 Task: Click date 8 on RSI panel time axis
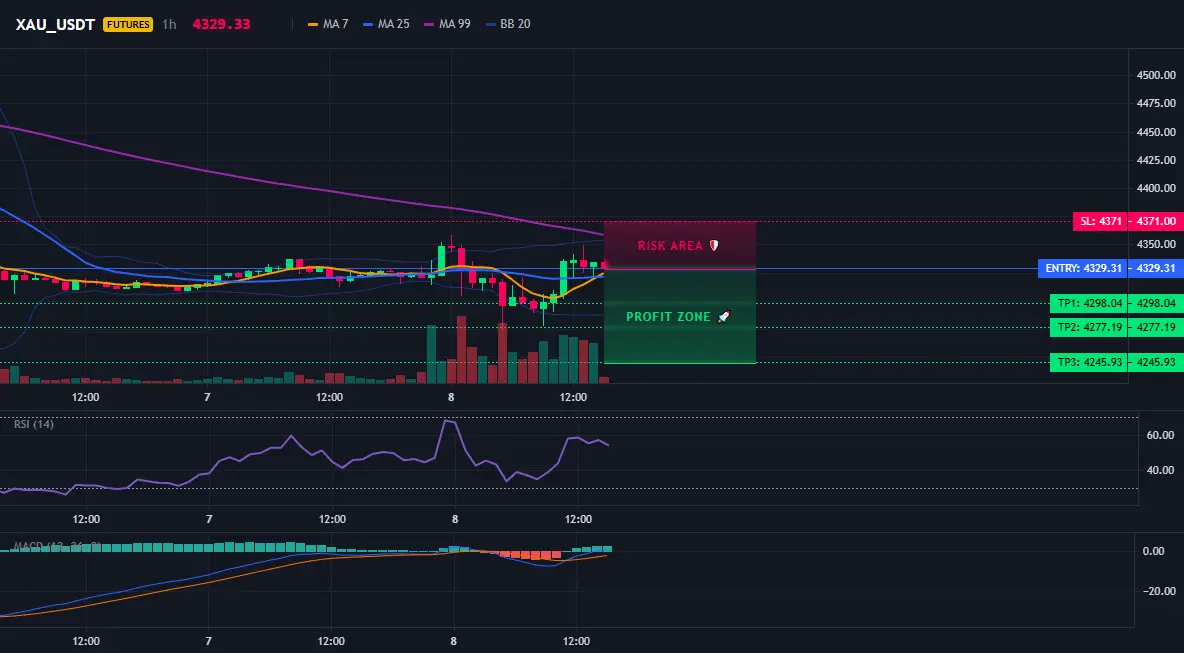pos(455,519)
